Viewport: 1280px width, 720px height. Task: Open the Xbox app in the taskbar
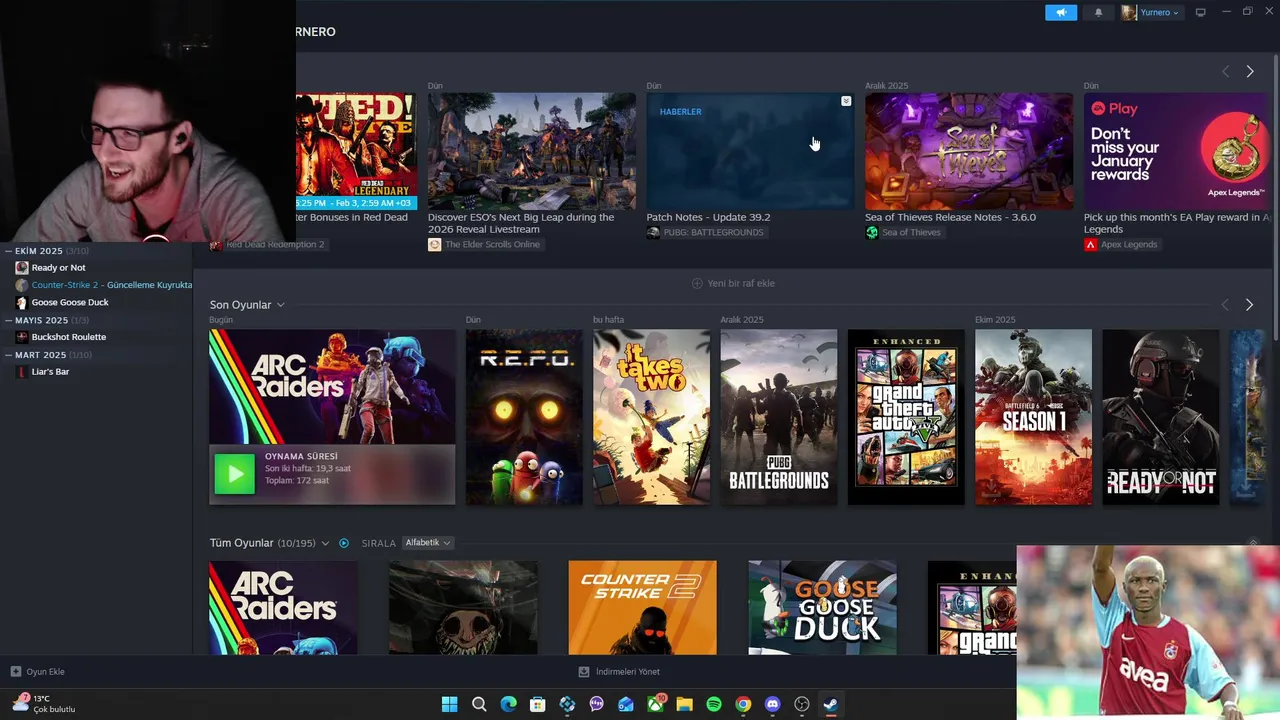655,704
